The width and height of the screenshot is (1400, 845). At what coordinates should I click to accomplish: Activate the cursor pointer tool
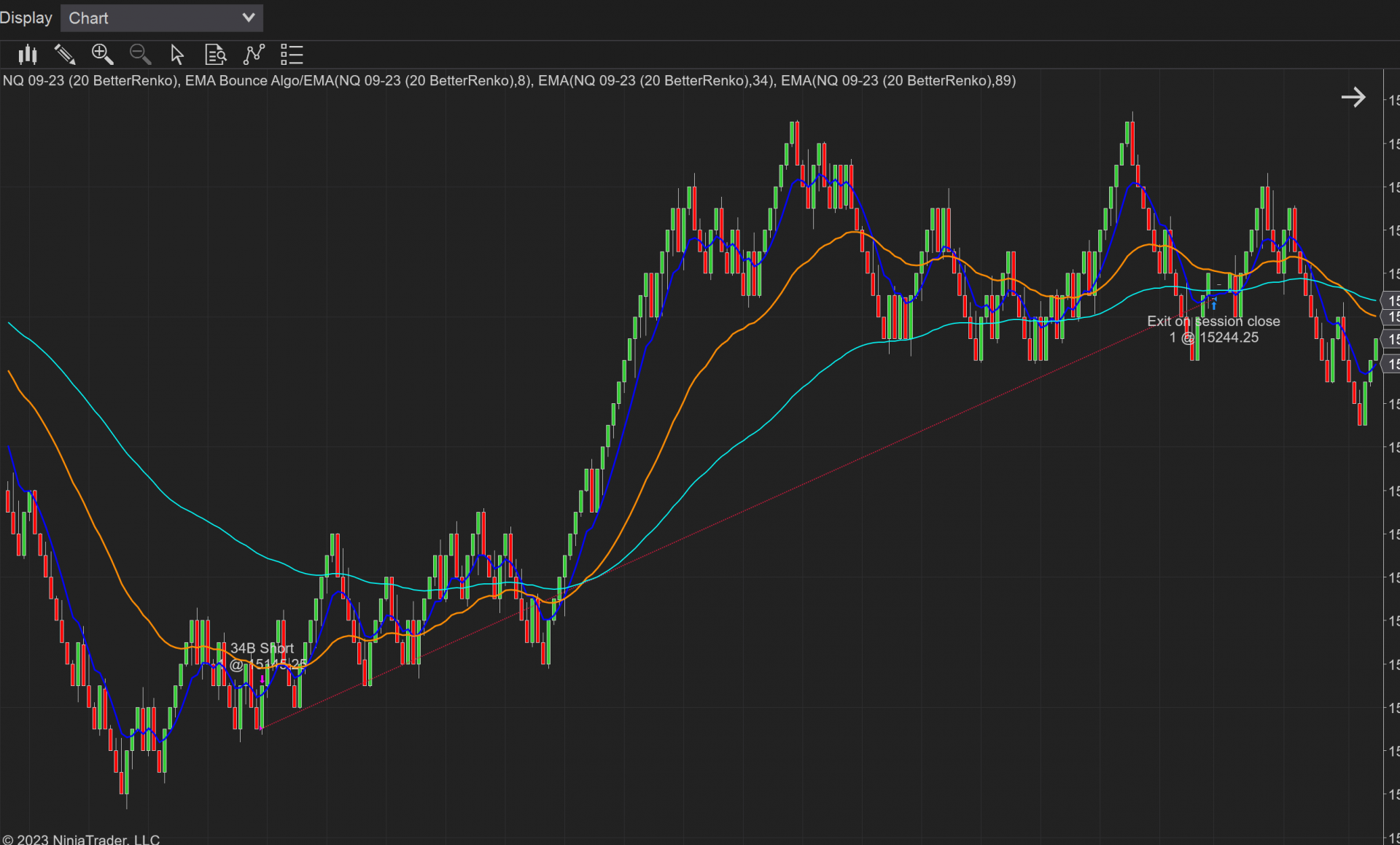click(177, 55)
